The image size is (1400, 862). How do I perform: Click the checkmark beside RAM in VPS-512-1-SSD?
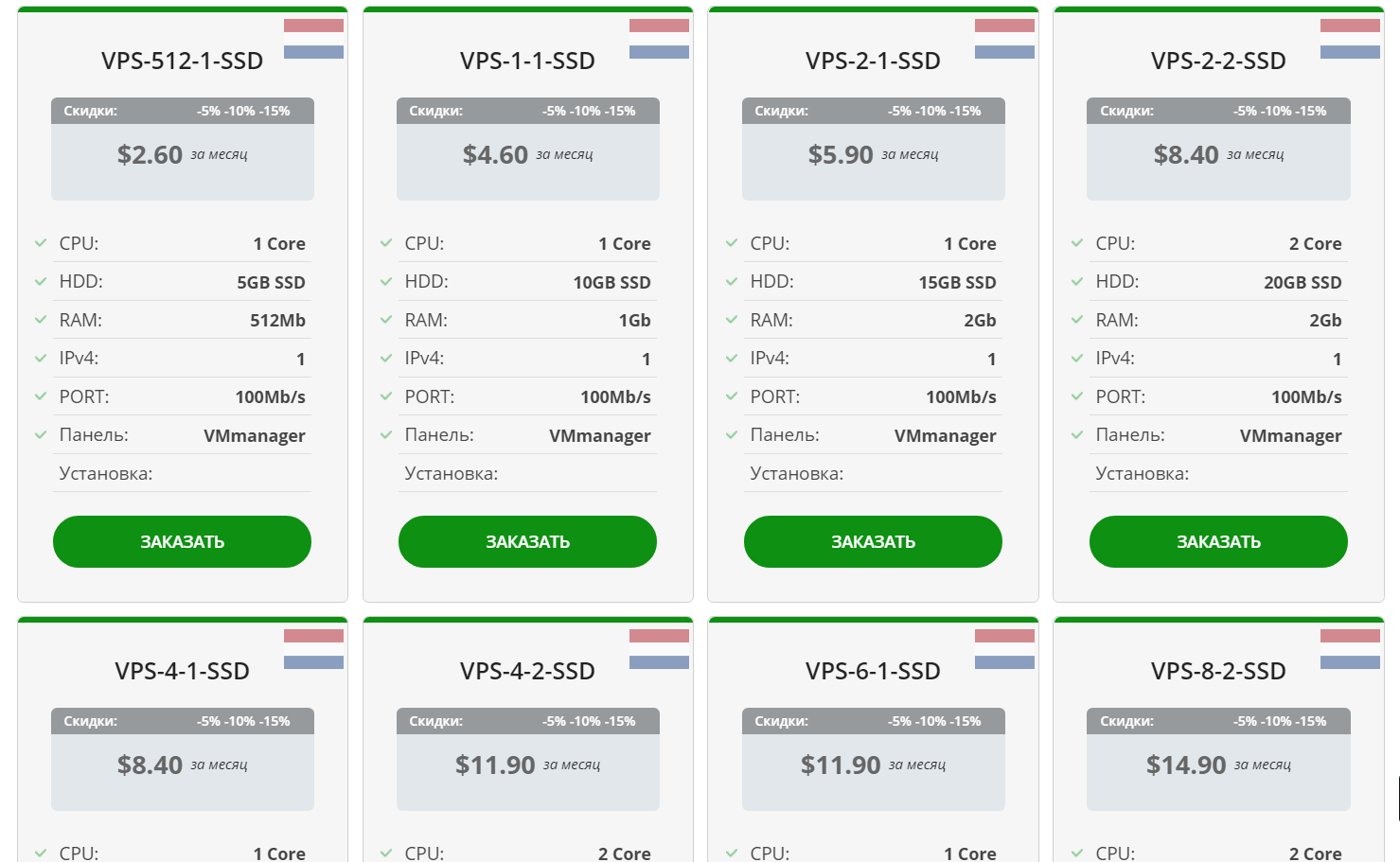[41, 320]
